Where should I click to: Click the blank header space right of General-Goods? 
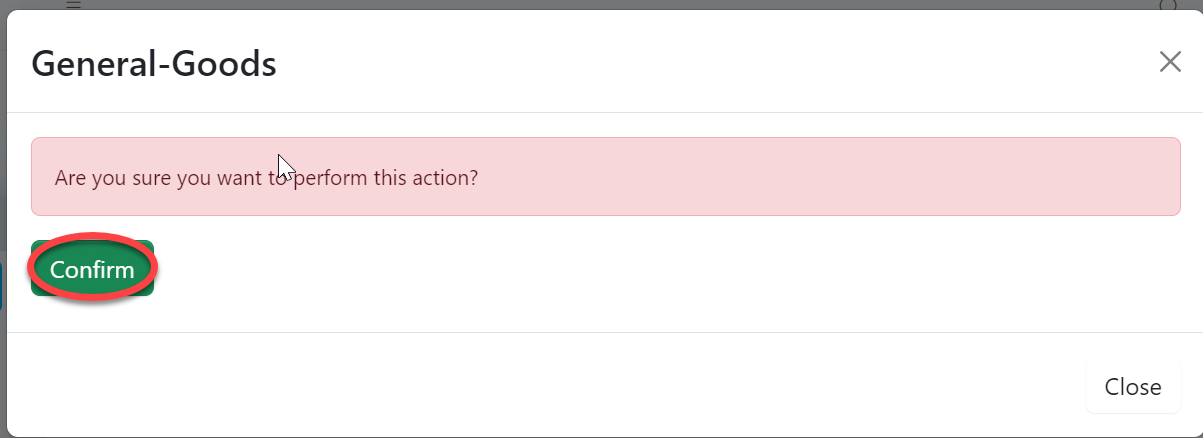(700, 64)
